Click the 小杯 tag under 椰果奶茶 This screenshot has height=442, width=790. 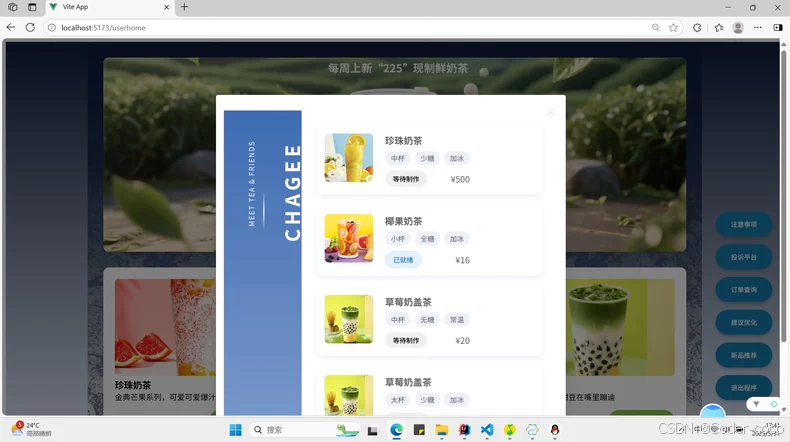point(398,239)
